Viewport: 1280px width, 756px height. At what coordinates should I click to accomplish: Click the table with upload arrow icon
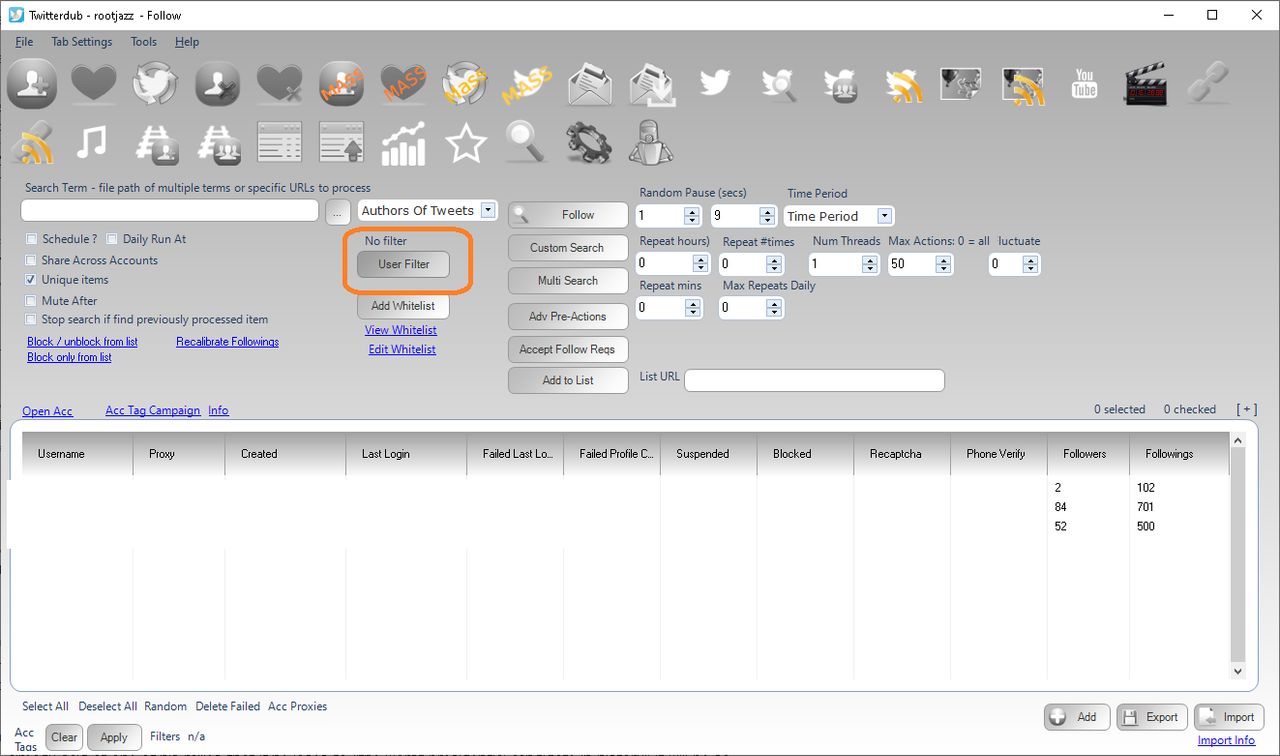point(341,142)
